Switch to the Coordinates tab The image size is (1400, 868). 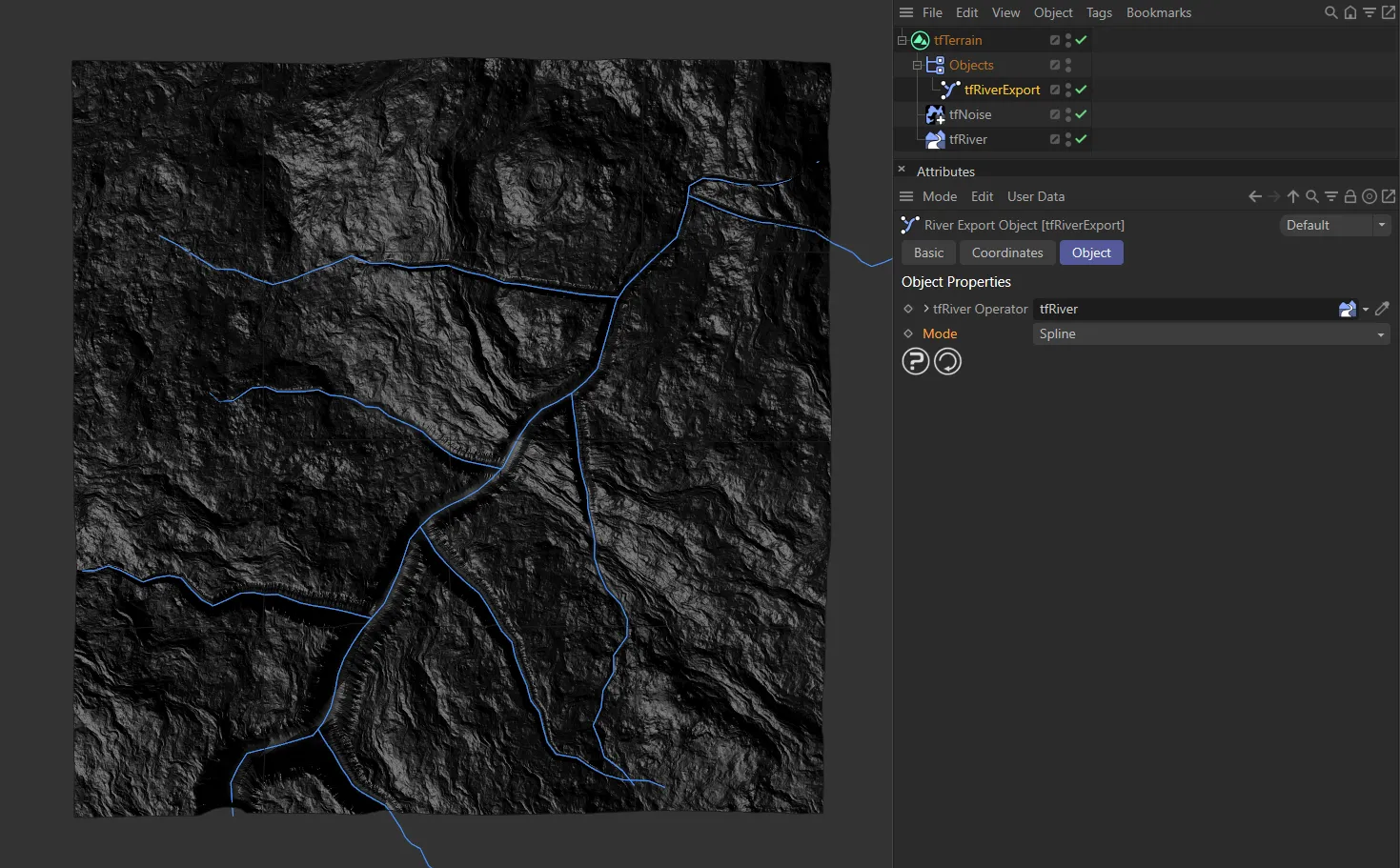[1006, 252]
